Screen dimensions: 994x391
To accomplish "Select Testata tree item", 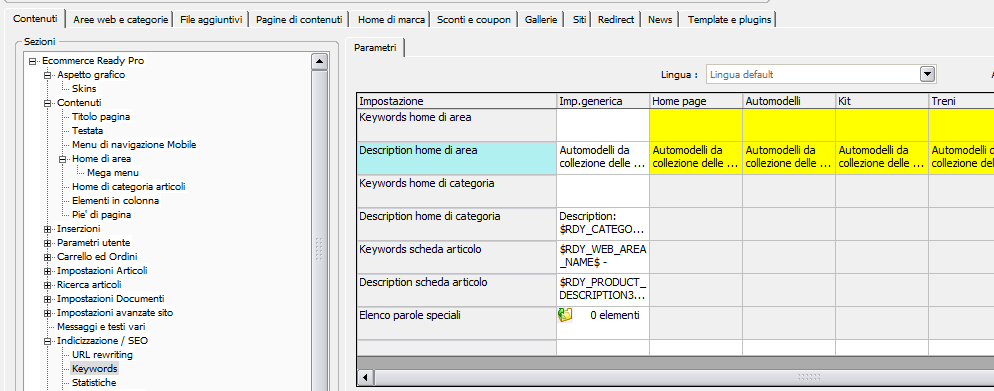I will click(87, 131).
